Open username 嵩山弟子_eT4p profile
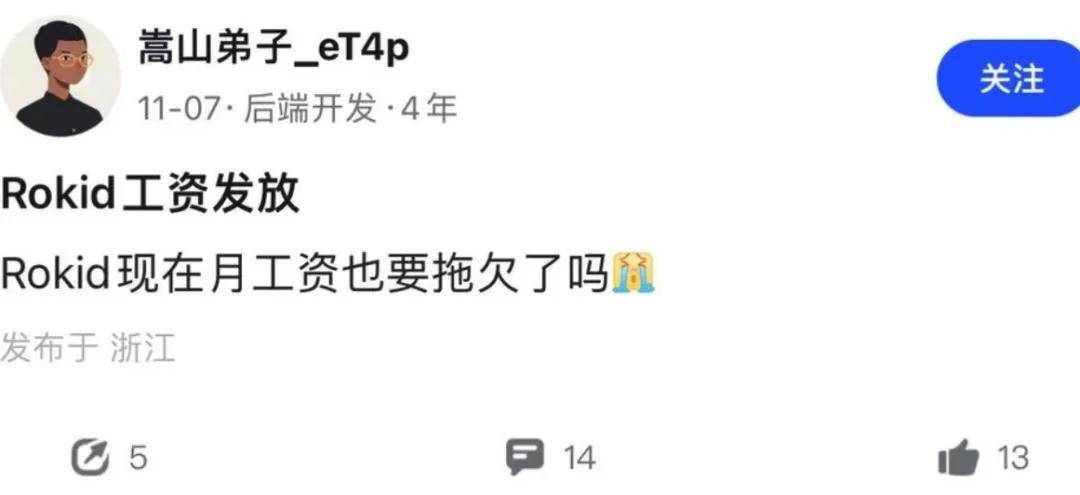This screenshot has height=495, width=1080. tap(273, 49)
